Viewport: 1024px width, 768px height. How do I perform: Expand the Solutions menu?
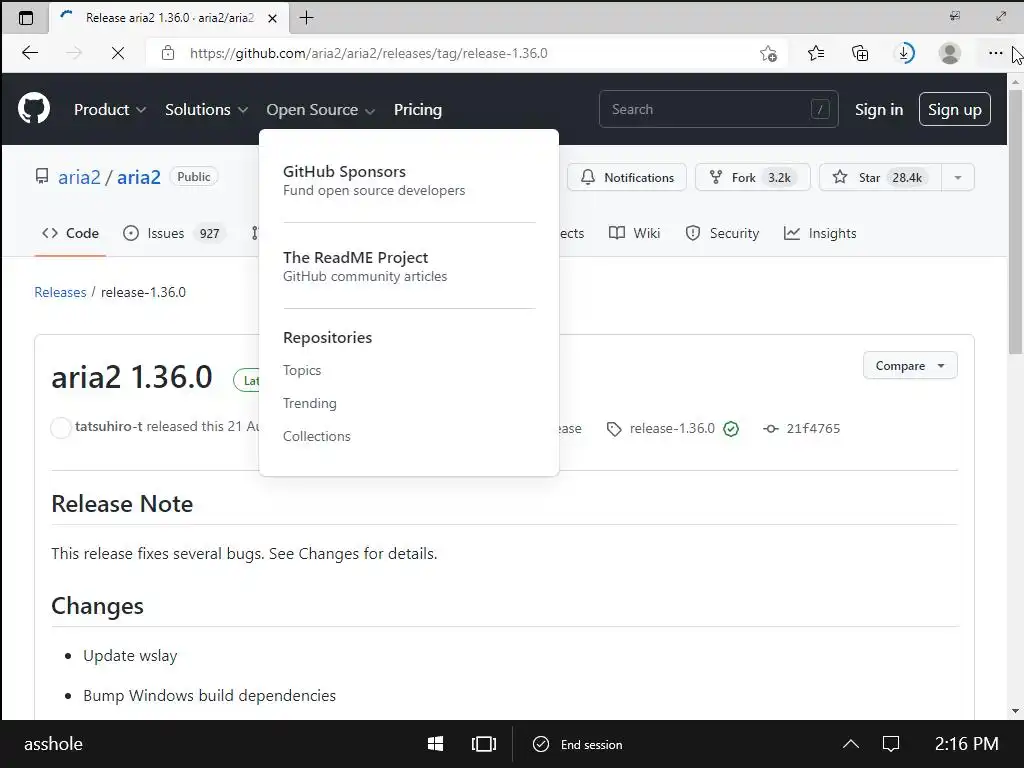tap(206, 110)
